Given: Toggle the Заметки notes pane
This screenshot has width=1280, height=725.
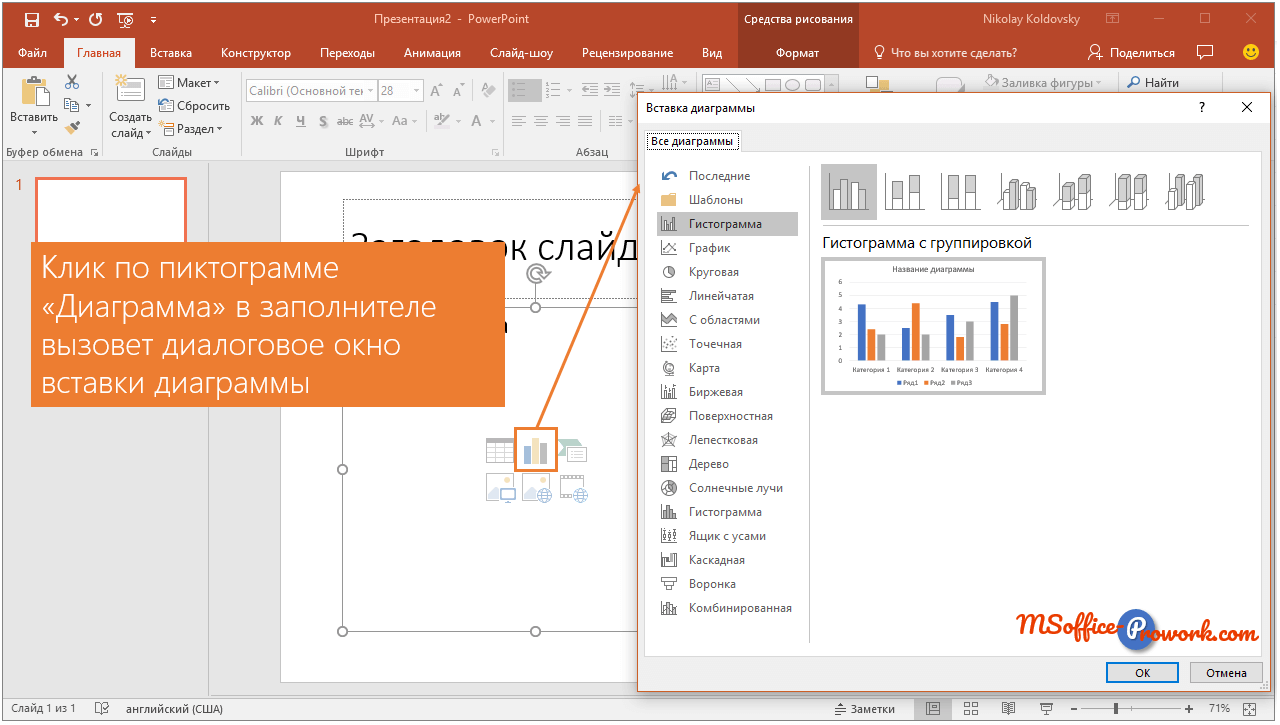Looking at the screenshot, I should (865, 709).
